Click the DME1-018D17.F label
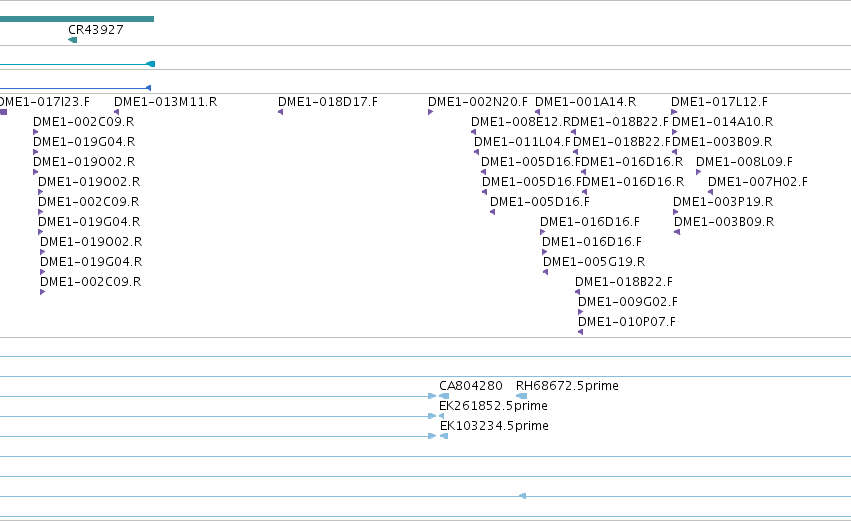Image resolution: width=851 pixels, height=521 pixels. coord(328,102)
